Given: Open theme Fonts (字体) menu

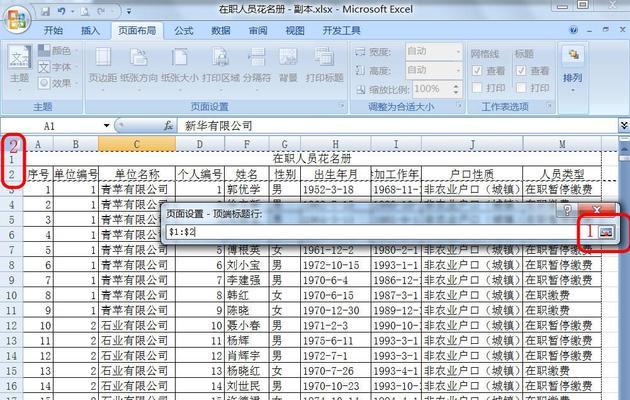Looking at the screenshot, I should [x=56, y=67].
